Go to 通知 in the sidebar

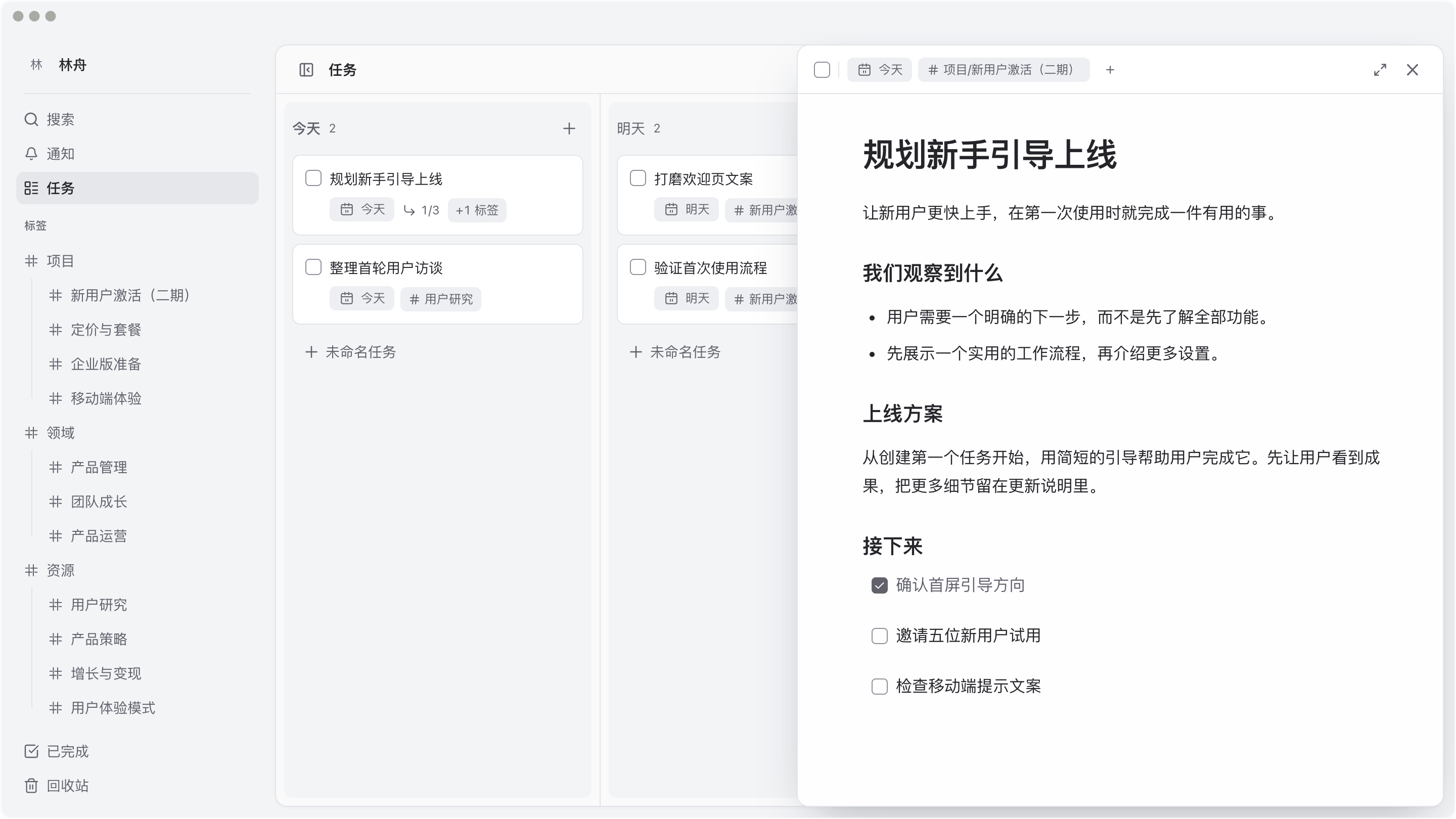[x=138, y=154]
